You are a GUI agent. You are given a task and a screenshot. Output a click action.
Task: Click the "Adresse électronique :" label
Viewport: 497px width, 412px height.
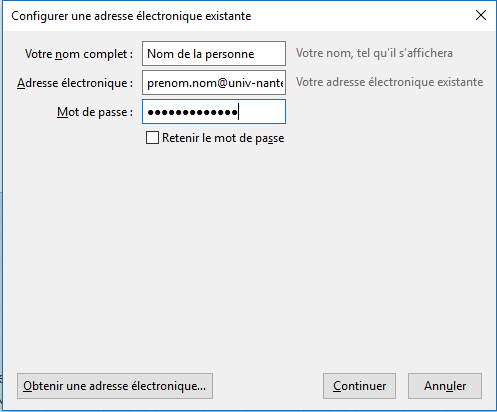click(x=75, y=83)
